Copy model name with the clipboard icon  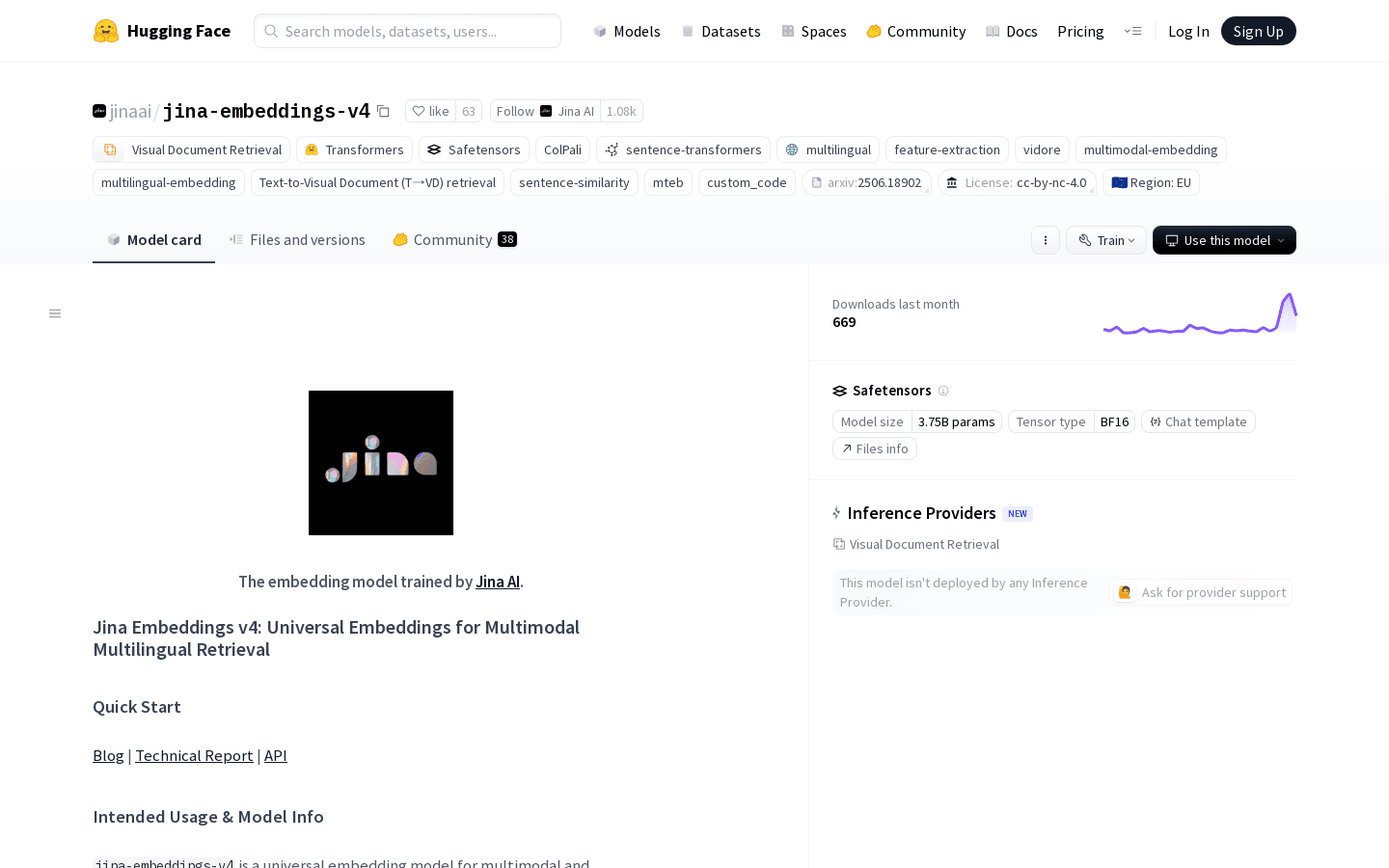[383, 111]
